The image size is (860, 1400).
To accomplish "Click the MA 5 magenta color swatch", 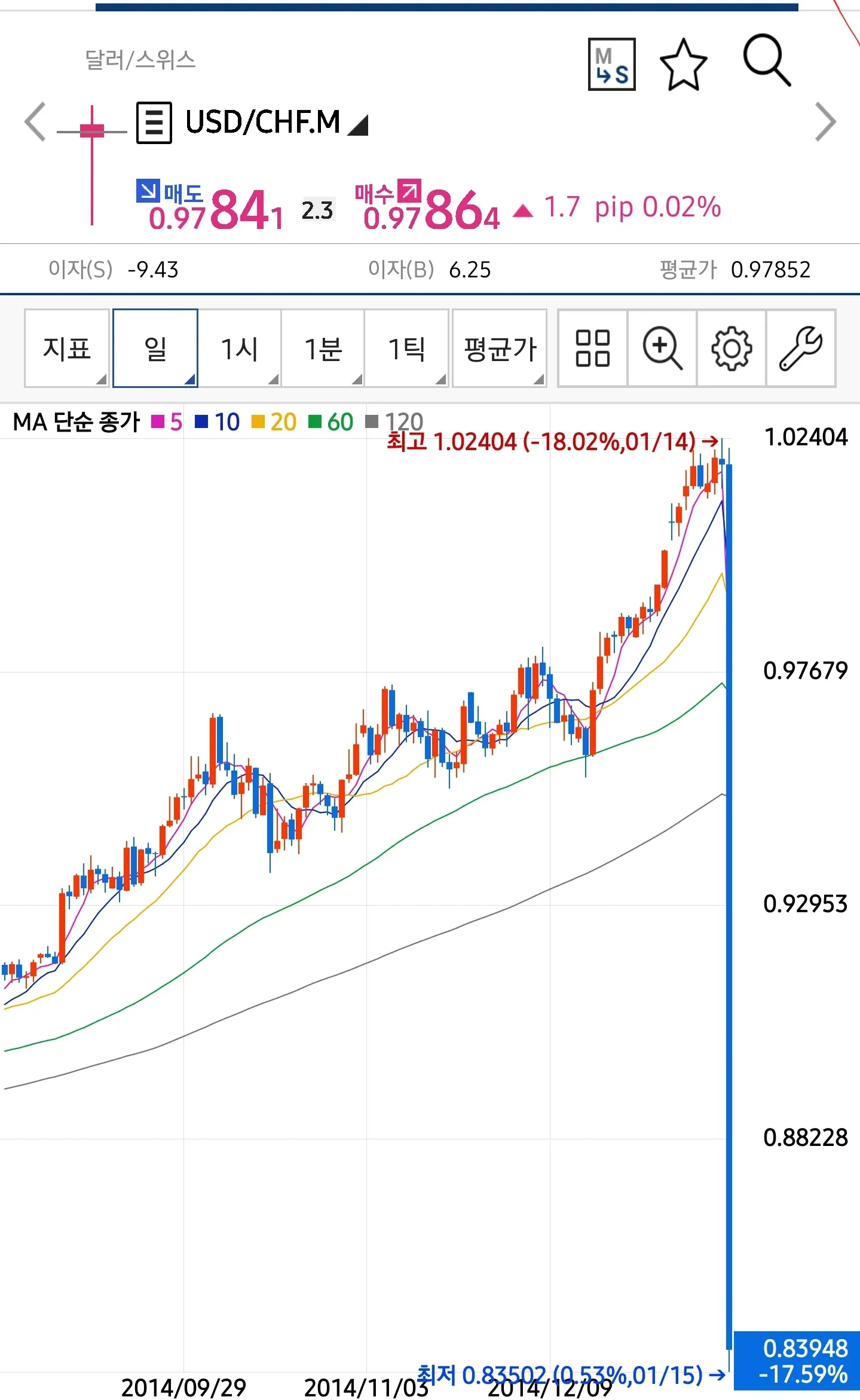I will [158, 422].
